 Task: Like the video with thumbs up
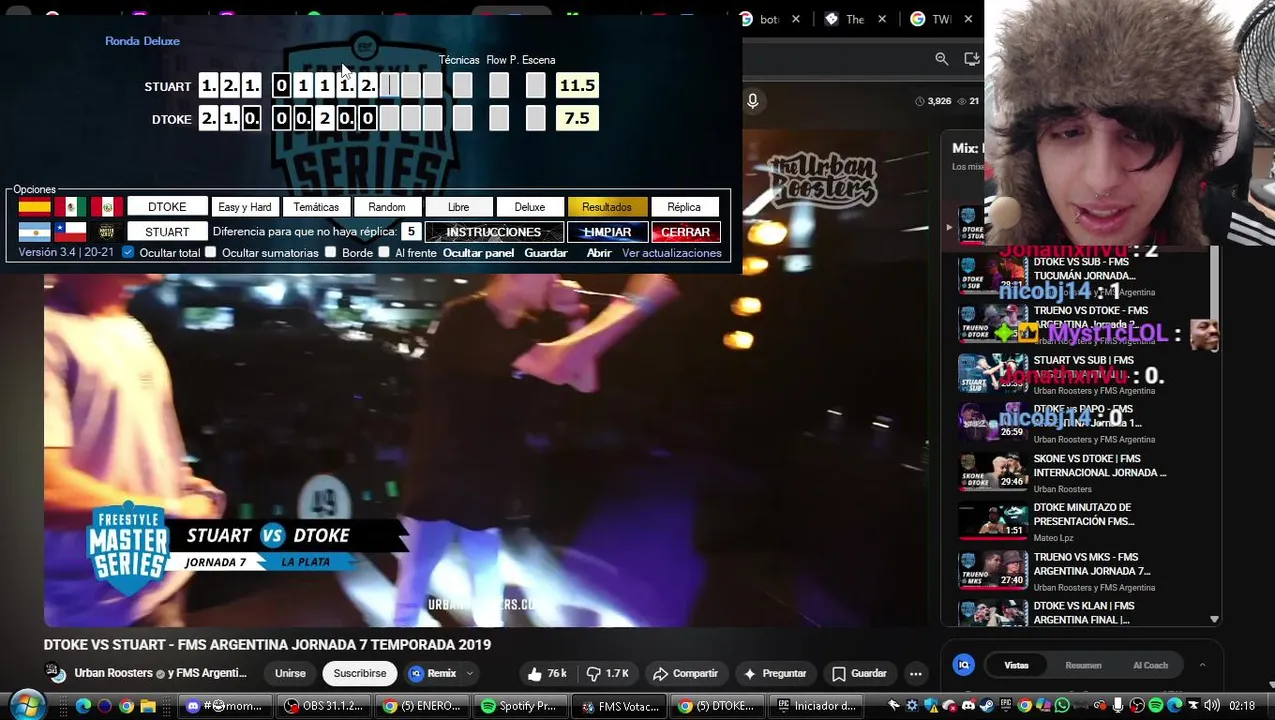547,674
